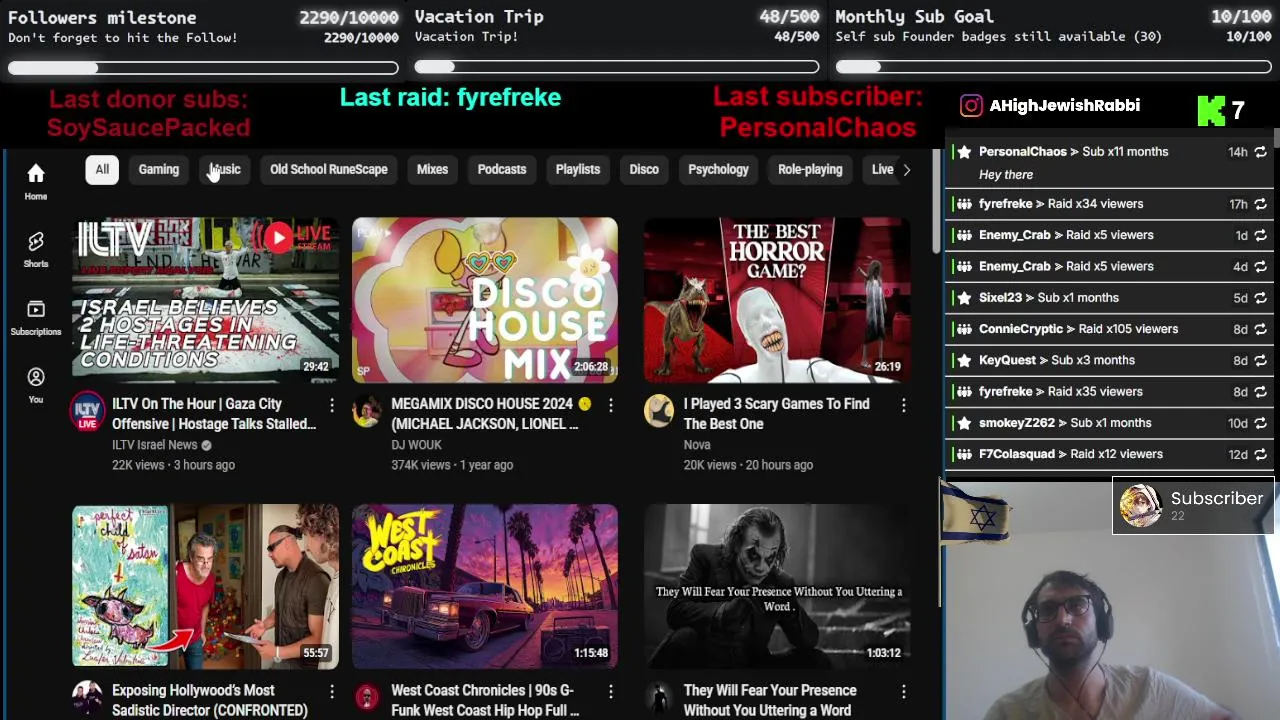Replay the F7Colasquad raid alert
1280x720 pixels.
click(1260, 454)
